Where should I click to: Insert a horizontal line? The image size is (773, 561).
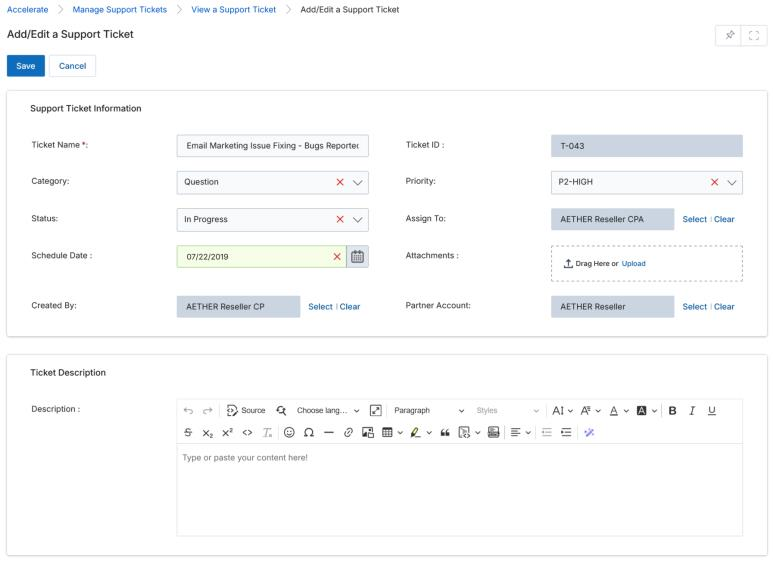[x=329, y=433]
